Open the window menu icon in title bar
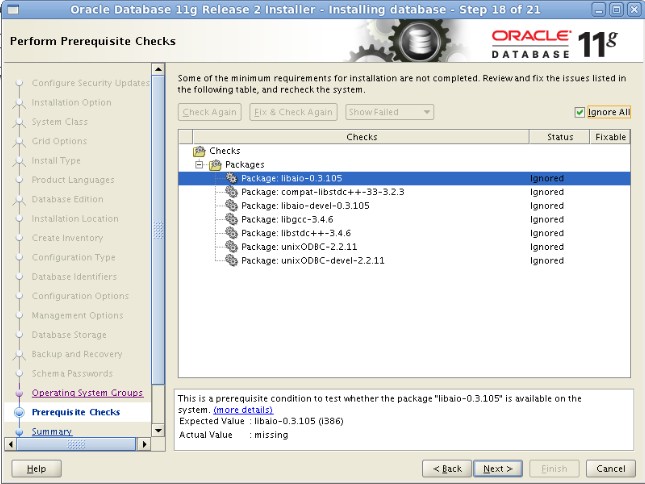 tap(13, 9)
